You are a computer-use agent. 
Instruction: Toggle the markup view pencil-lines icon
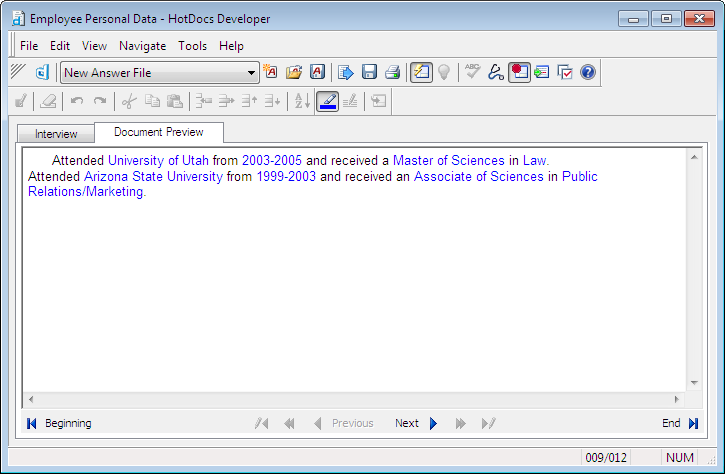(350, 101)
